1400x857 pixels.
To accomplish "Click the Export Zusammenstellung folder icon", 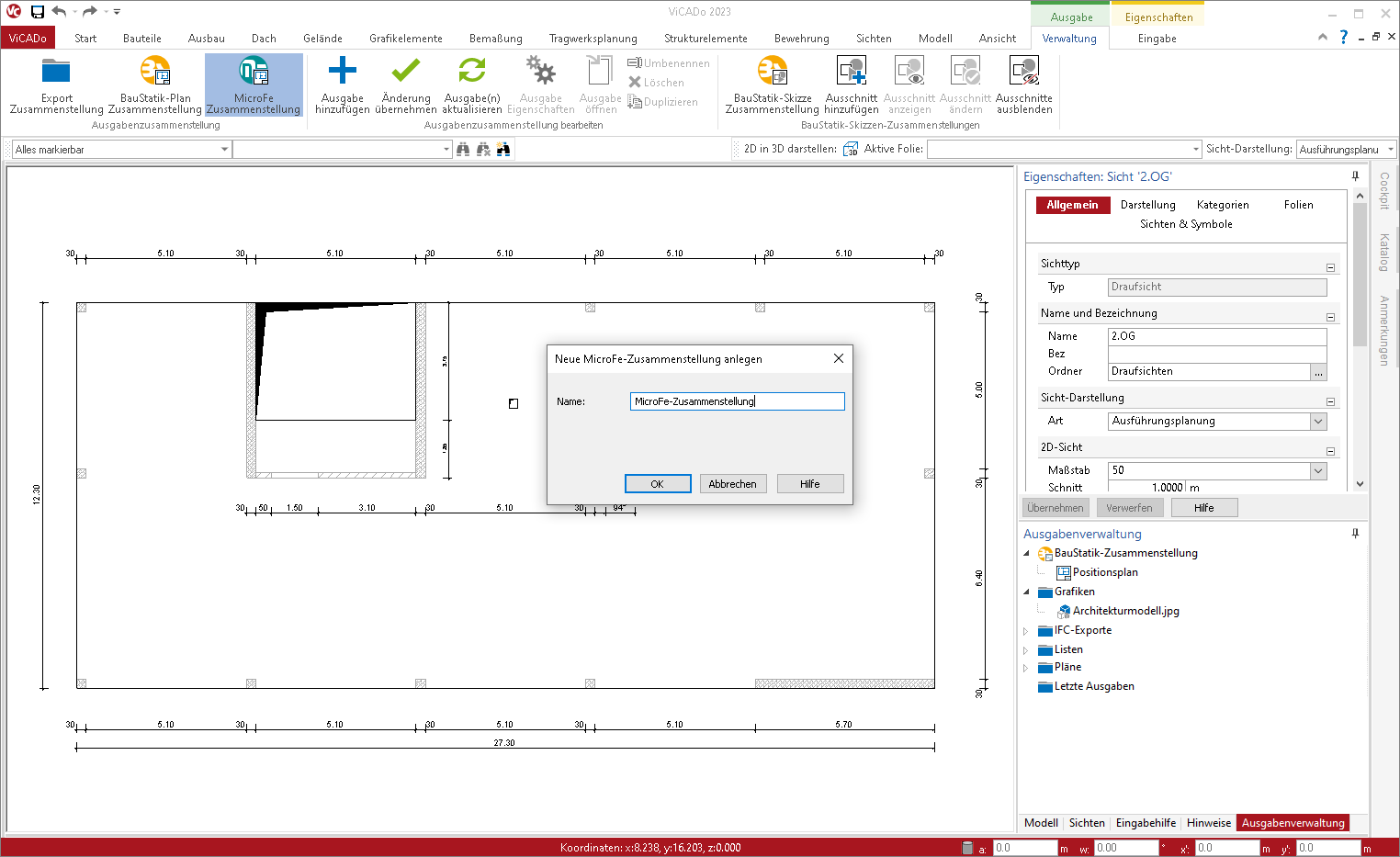I will click(56, 72).
